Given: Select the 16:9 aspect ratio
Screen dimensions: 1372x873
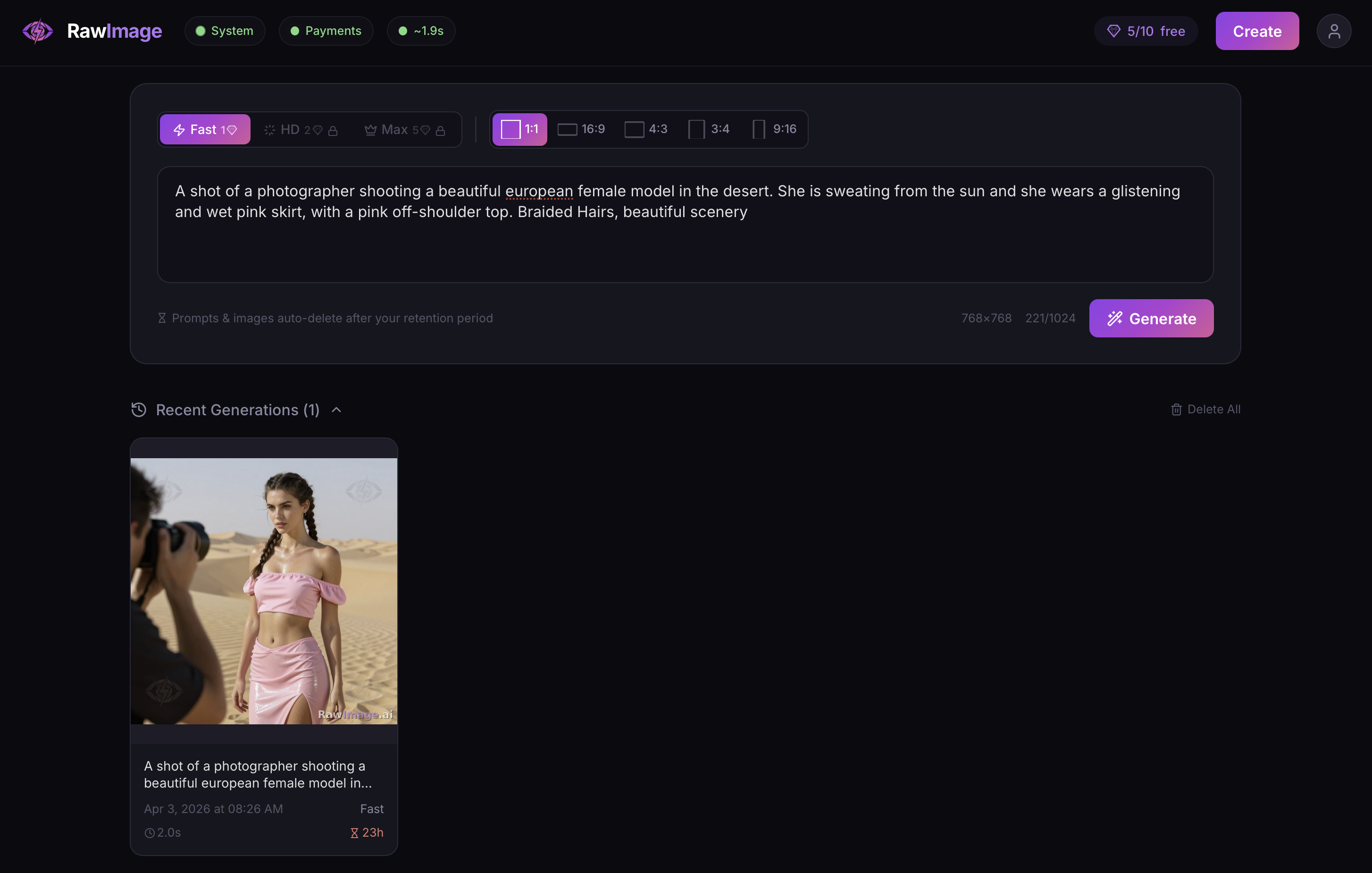Looking at the screenshot, I should [x=581, y=129].
